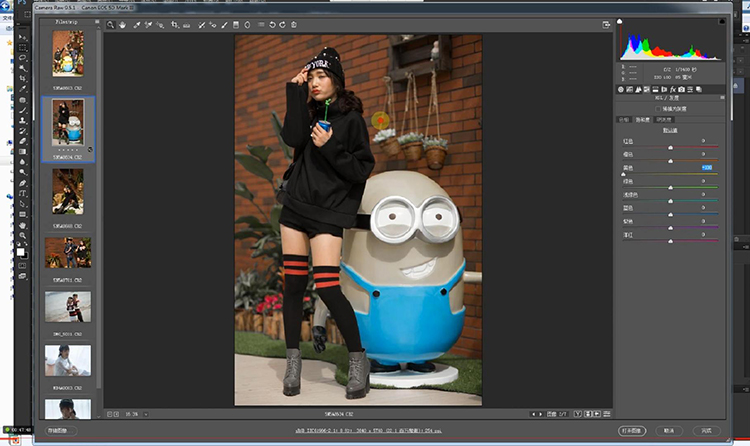The height and width of the screenshot is (446, 750).
Task: Switch to the Luminance tab
Action: click(664, 120)
